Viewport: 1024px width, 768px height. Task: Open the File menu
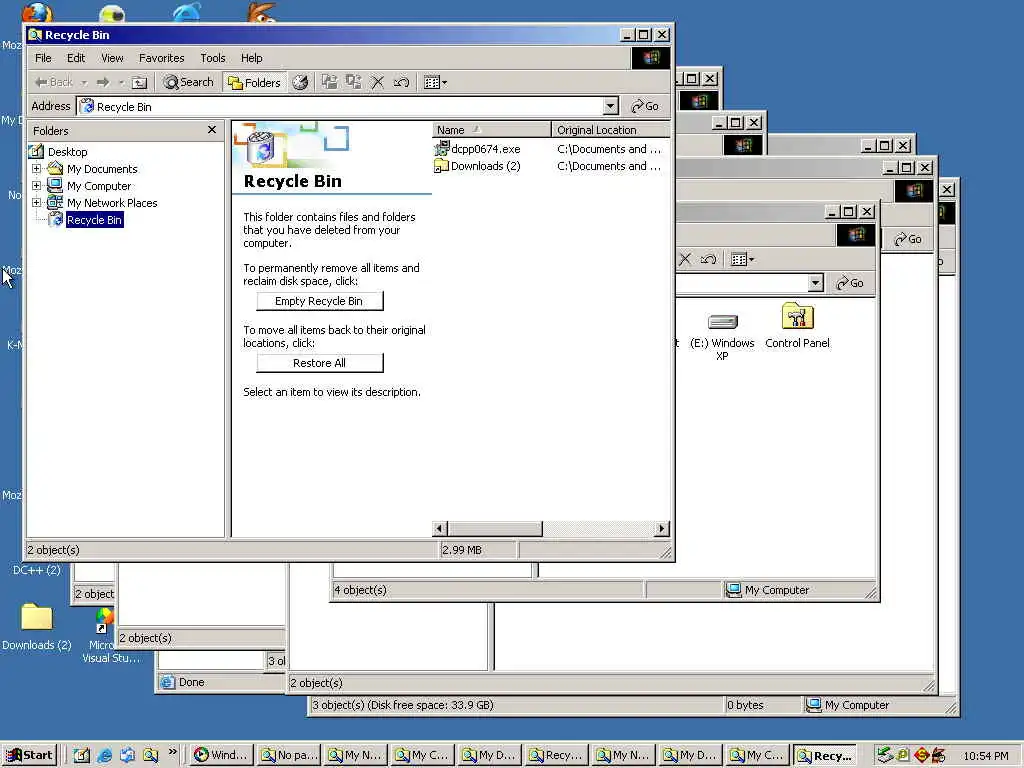(43, 58)
